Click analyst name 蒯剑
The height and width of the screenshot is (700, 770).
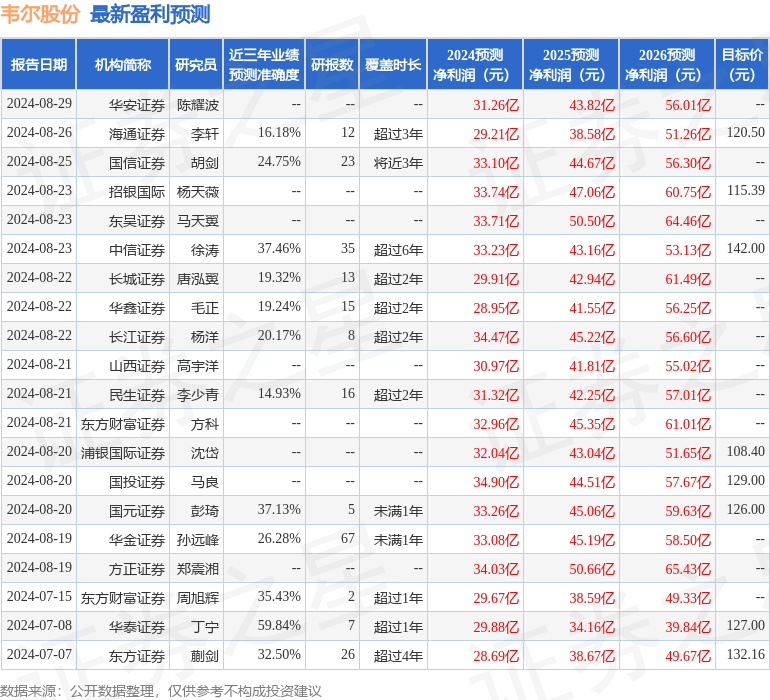coord(205,655)
